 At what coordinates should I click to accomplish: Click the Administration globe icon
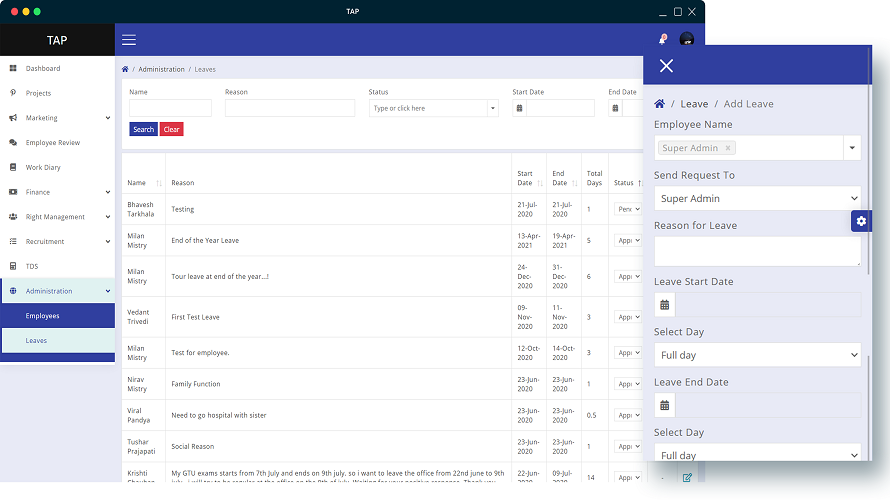point(13,291)
